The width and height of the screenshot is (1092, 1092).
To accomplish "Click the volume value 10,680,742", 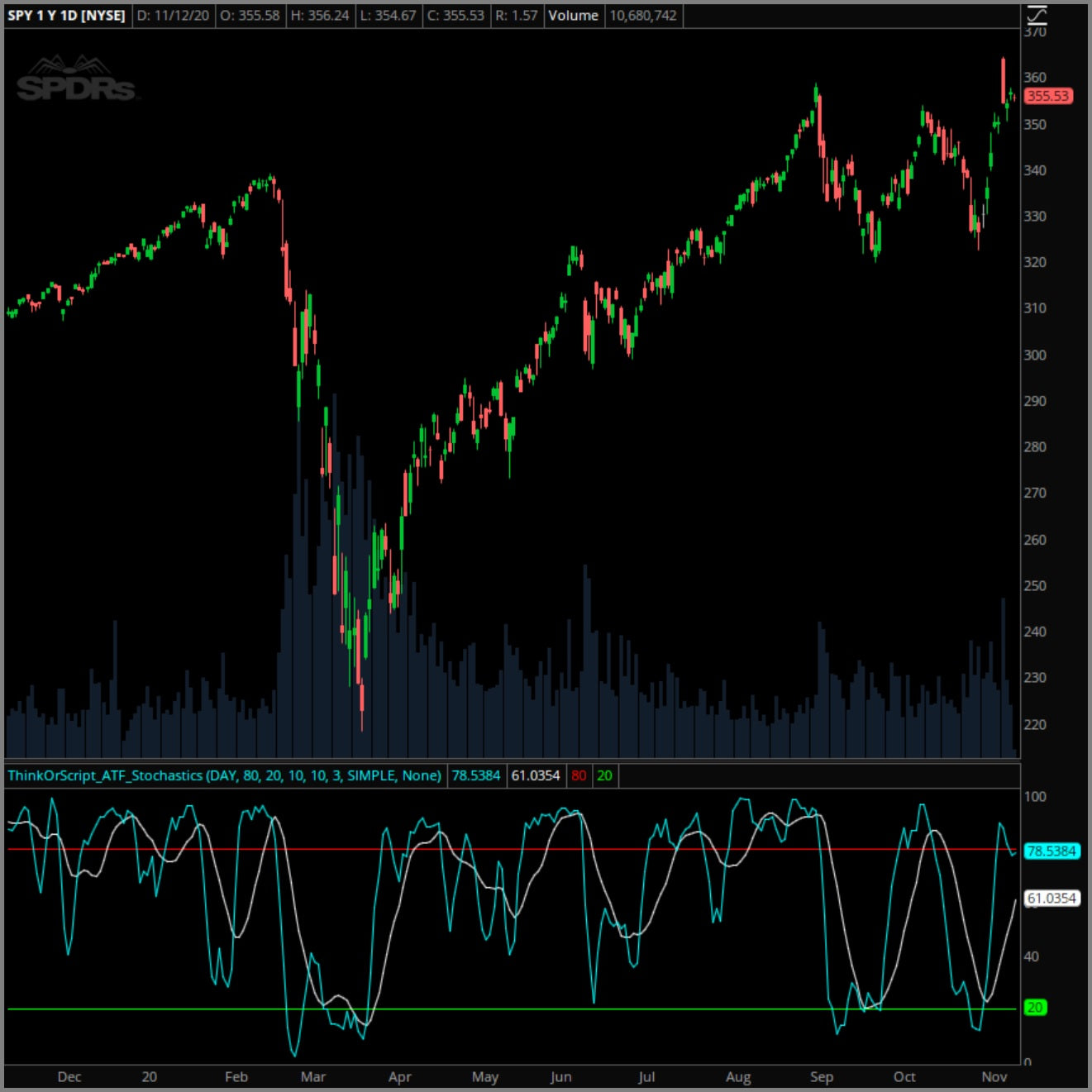I will [x=643, y=16].
